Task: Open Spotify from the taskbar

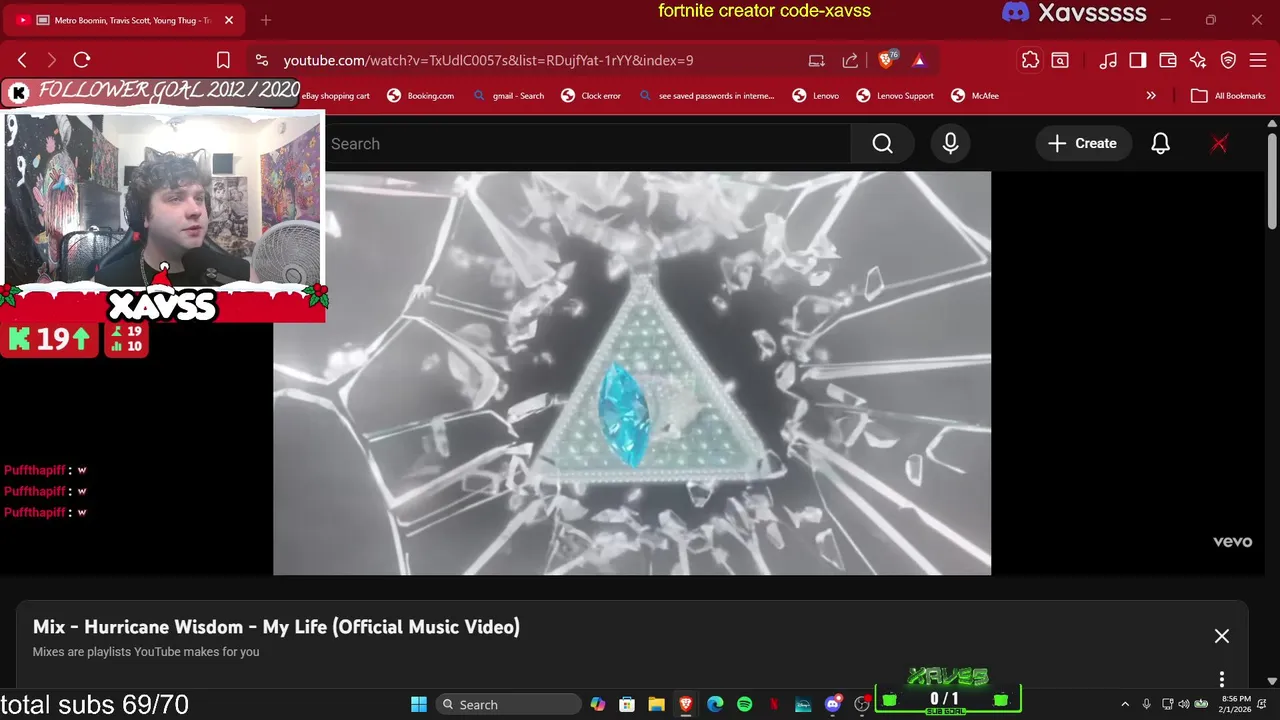Action: click(744, 704)
